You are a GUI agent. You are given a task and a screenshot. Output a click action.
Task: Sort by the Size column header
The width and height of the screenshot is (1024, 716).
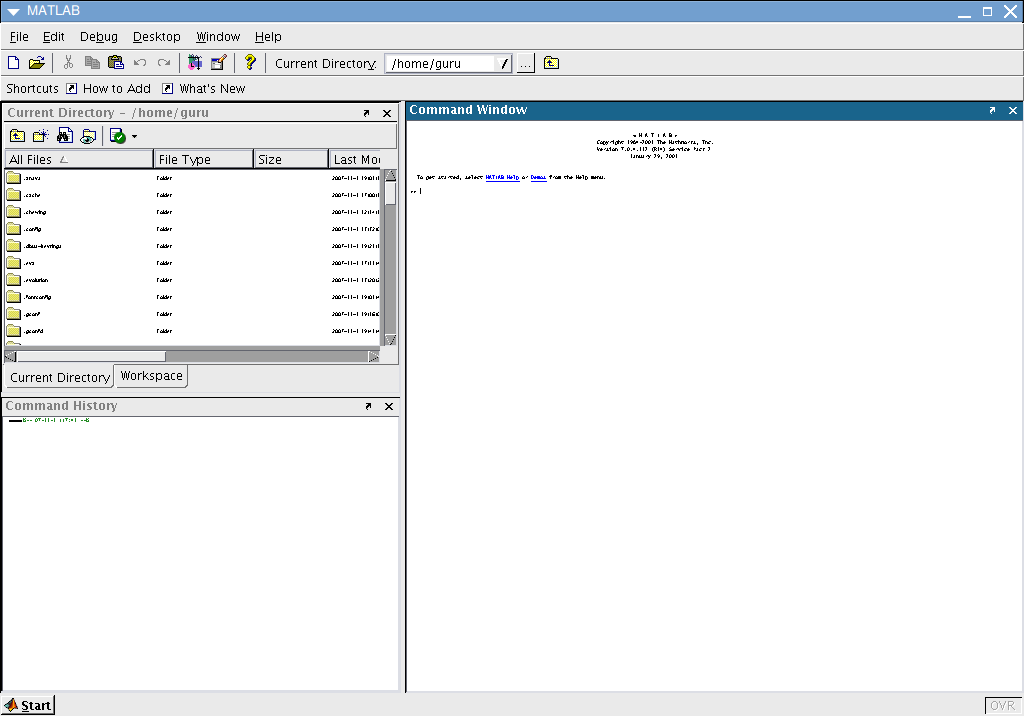(x=291, y=159)
